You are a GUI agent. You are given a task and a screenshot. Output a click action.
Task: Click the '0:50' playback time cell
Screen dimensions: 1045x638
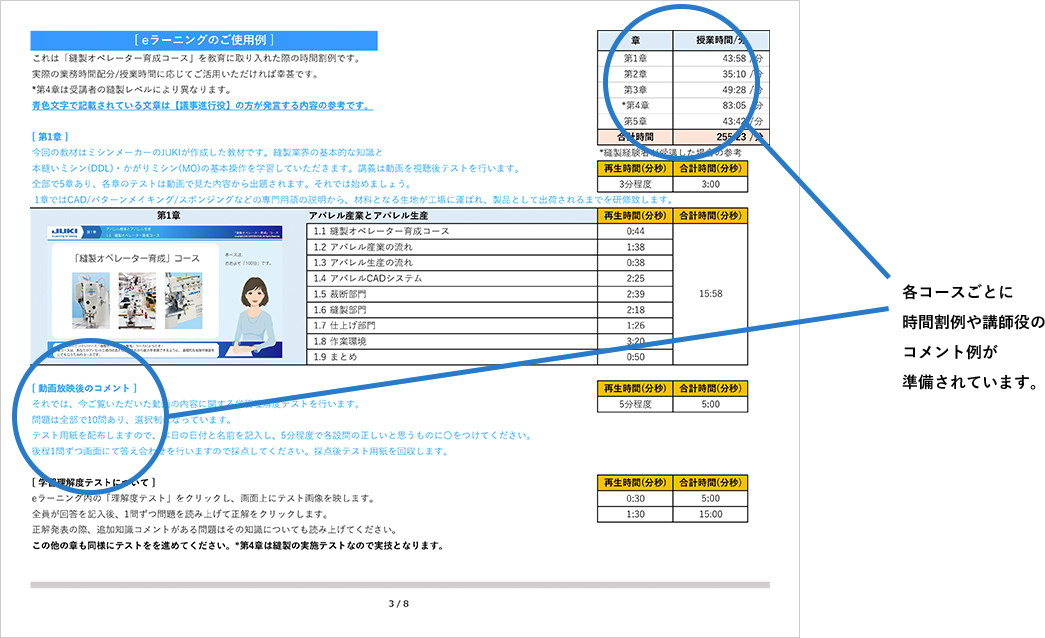coord(635,357)
